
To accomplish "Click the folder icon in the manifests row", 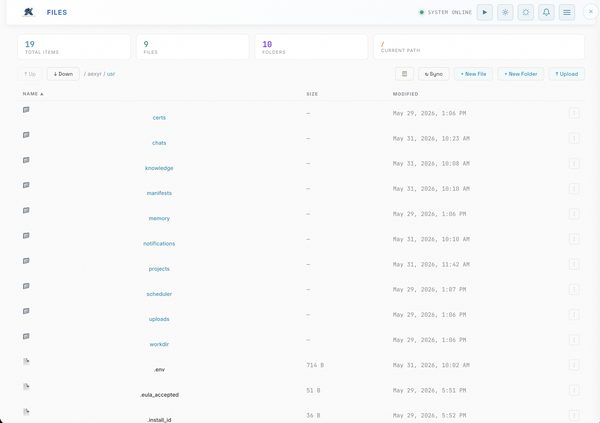I will pos(26,185).
